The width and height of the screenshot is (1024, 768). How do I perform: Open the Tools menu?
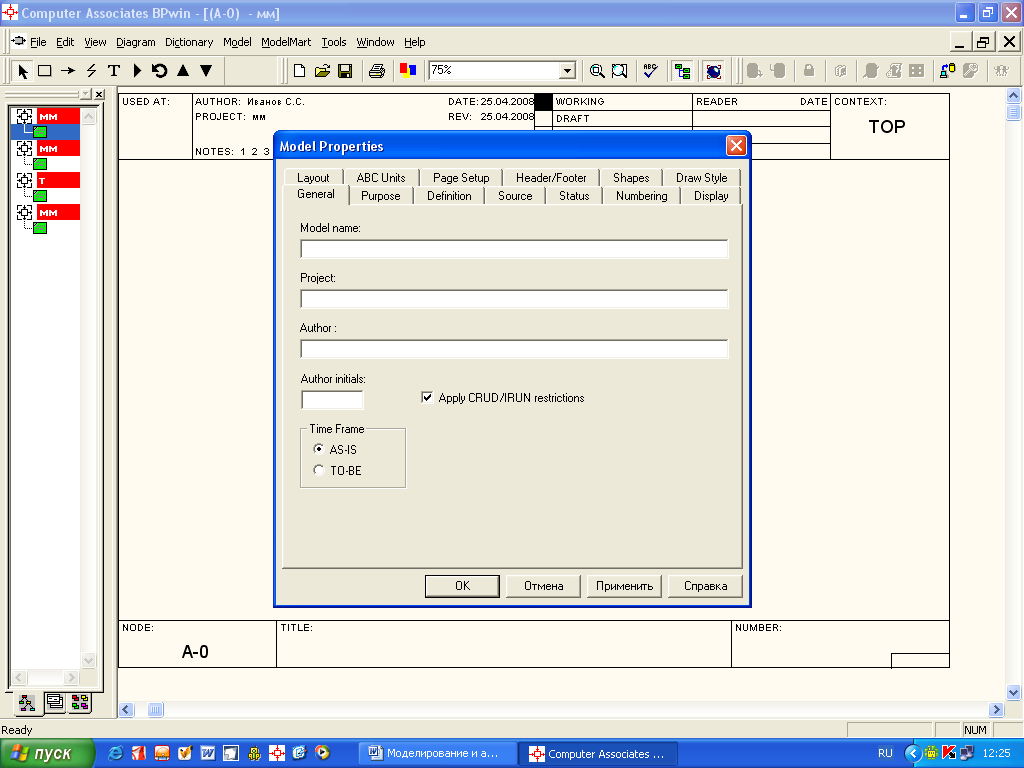[334, 42]
